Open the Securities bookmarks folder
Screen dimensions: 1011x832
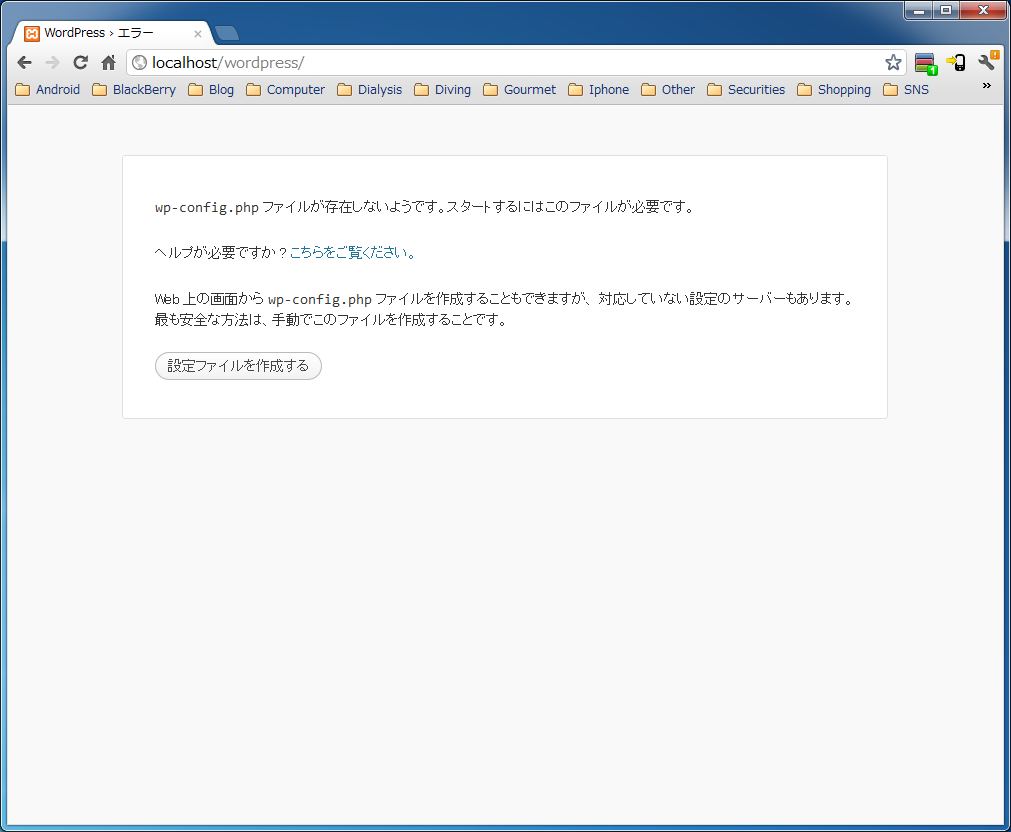(x=747, y=90)
